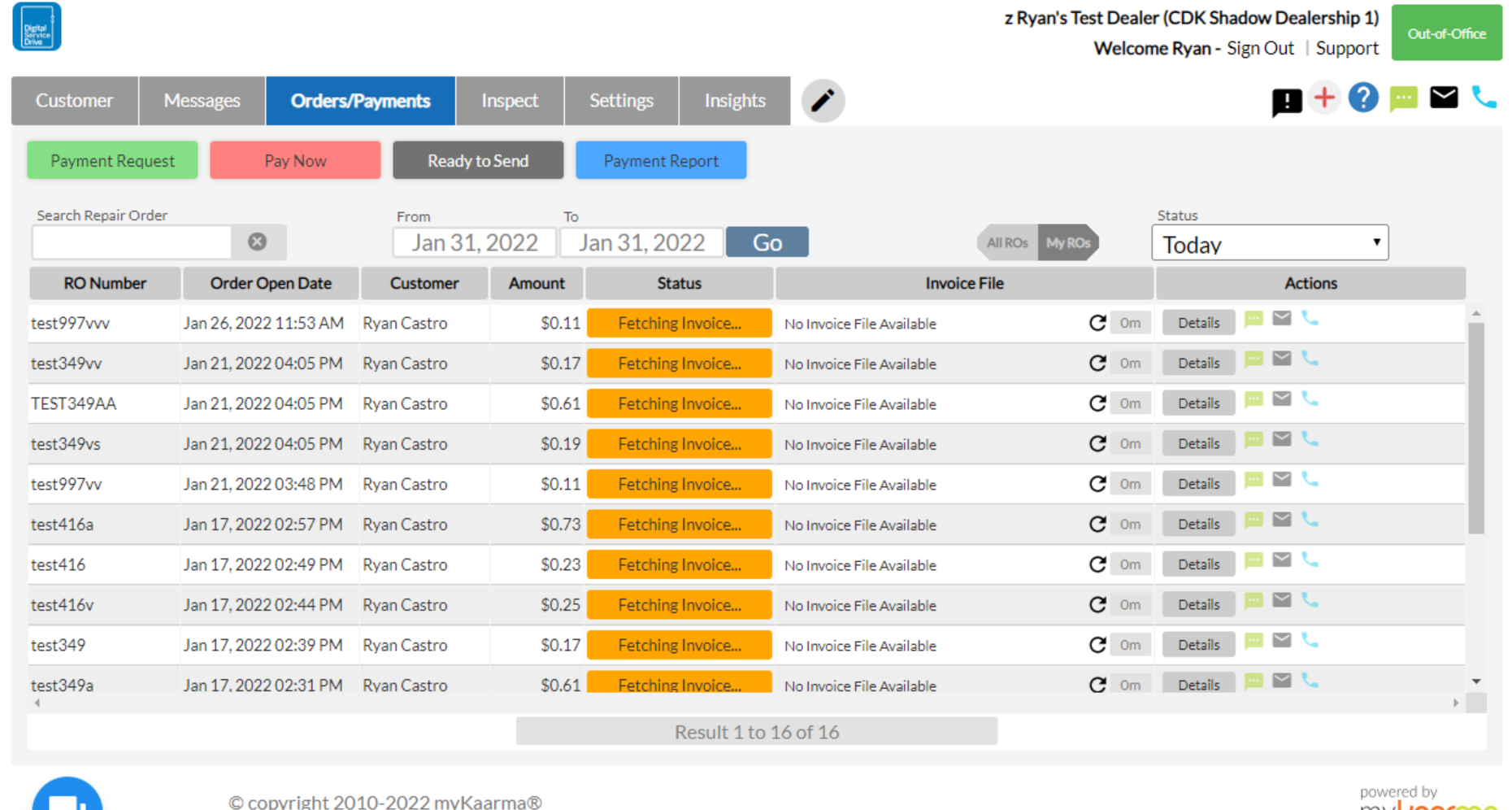Open the From date picker
This screenshot has width=1512, height=810.
pos(474,242)
